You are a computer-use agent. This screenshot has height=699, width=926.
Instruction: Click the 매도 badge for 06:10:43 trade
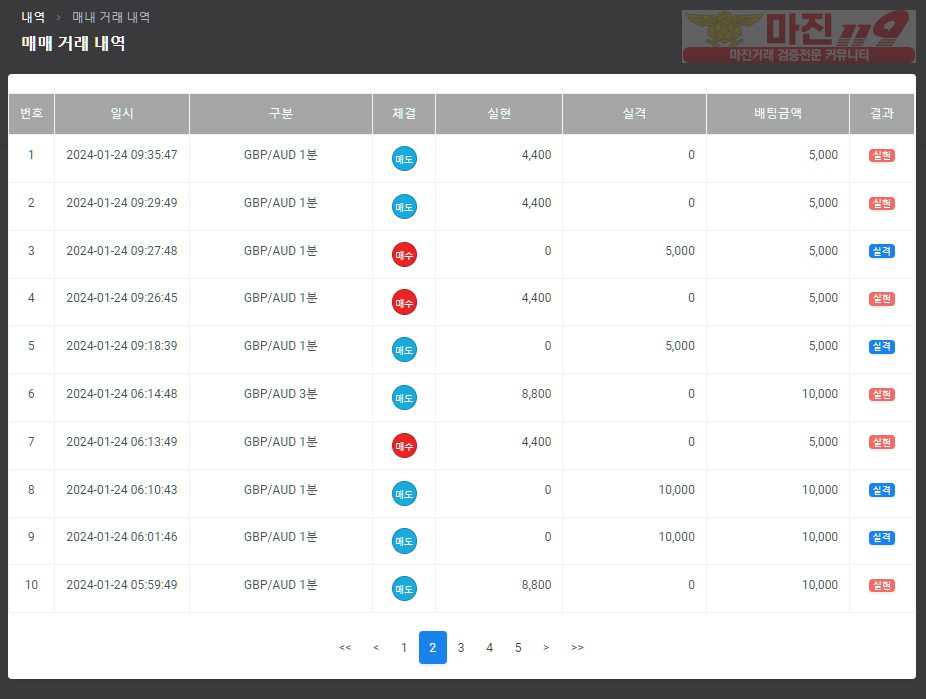point(405,494)
